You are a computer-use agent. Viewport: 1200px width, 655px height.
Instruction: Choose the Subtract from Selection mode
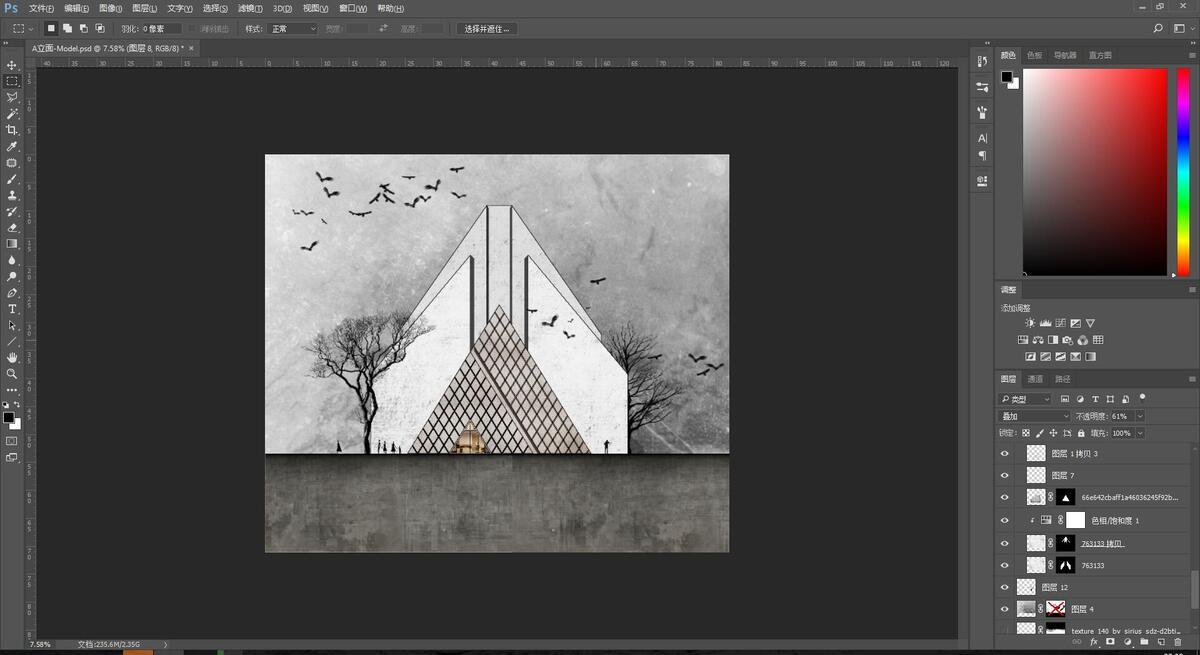[x=83, y=29]
